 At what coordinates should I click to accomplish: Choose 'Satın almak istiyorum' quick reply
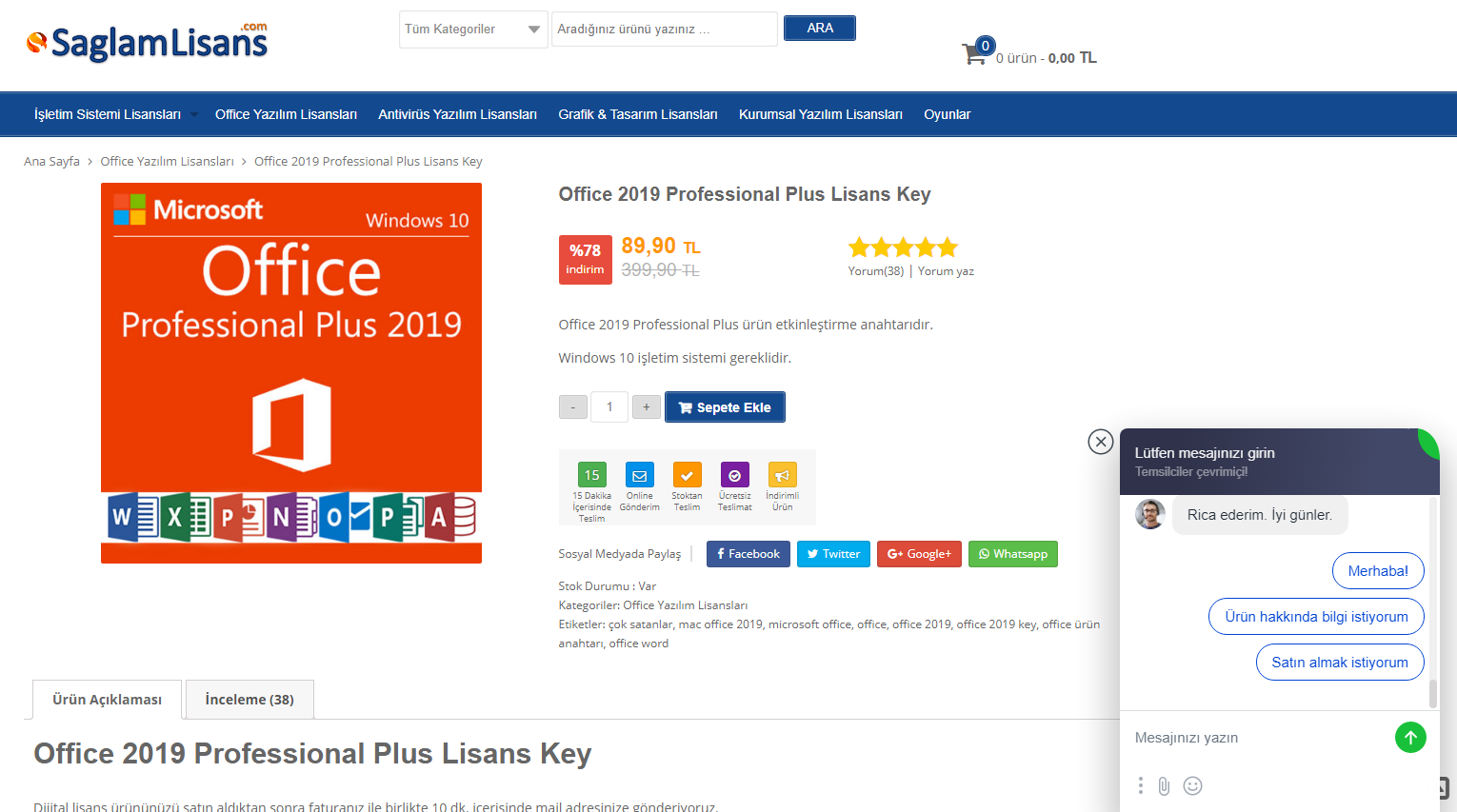pyautogui.click(x=1340, y=663)
